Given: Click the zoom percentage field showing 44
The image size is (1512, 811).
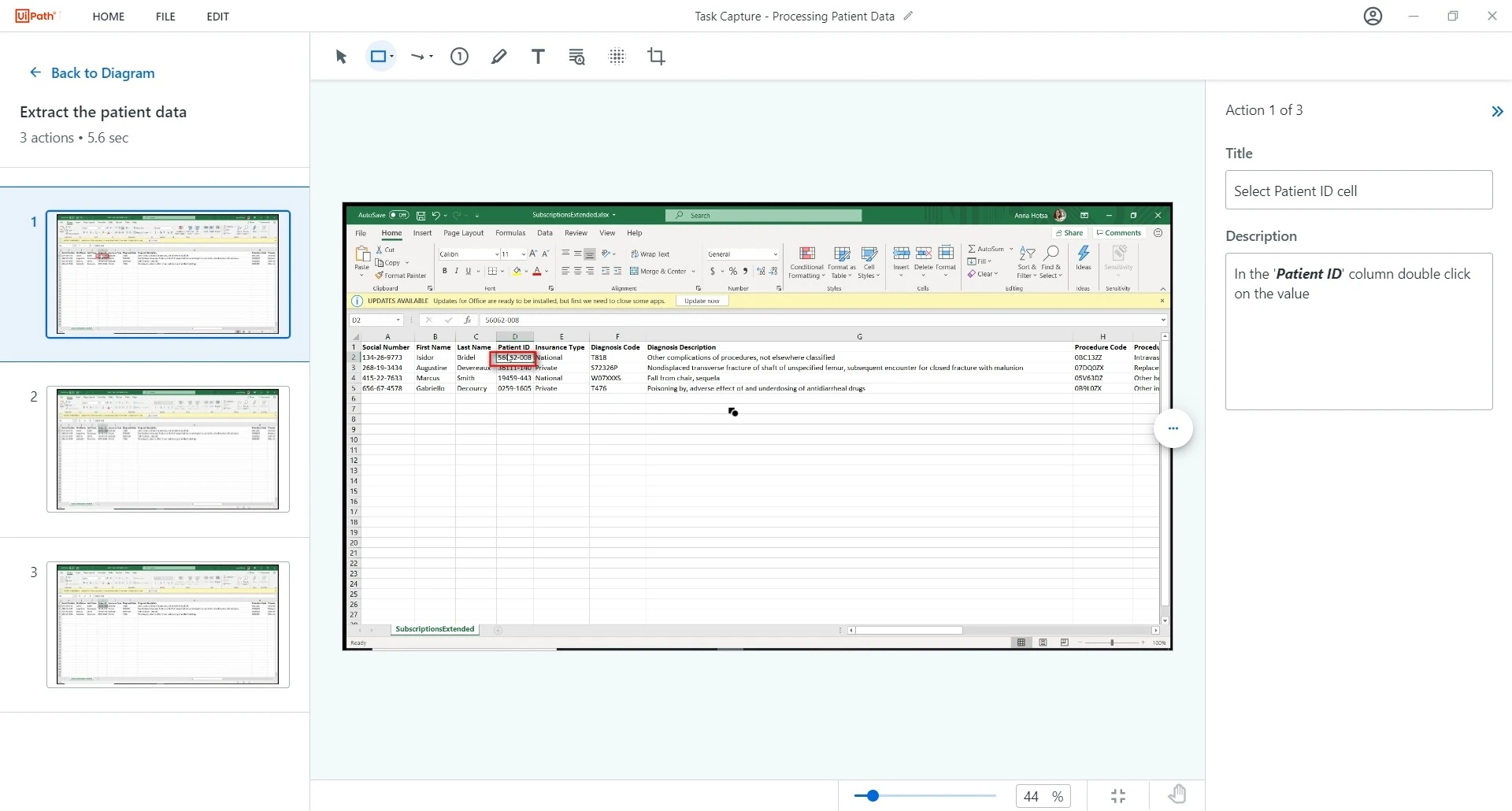Looking at the screenshot, I should click(x=1043, y=797).
